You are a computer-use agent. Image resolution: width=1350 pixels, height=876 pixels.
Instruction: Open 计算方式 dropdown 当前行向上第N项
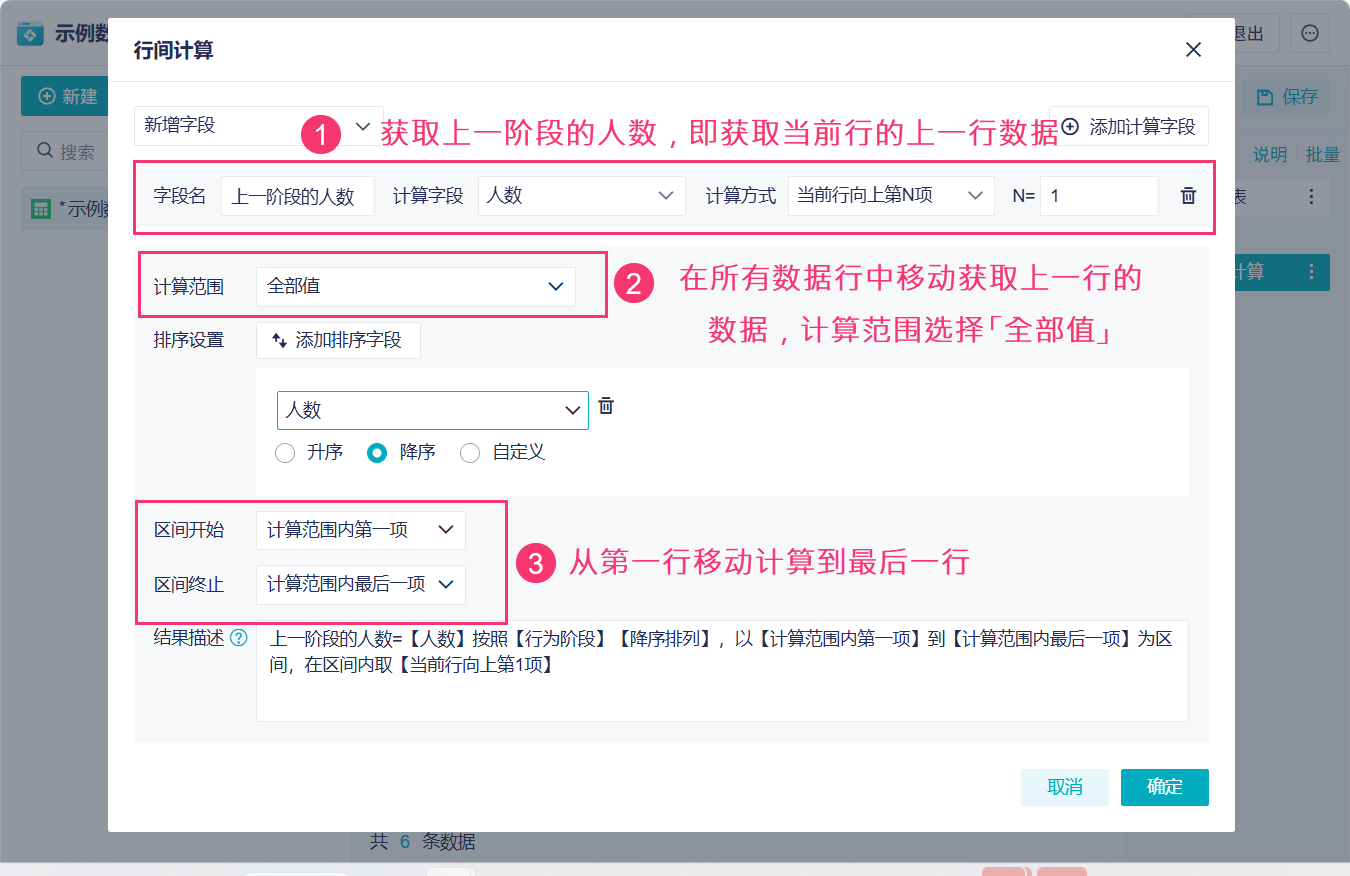click(891, 196)
